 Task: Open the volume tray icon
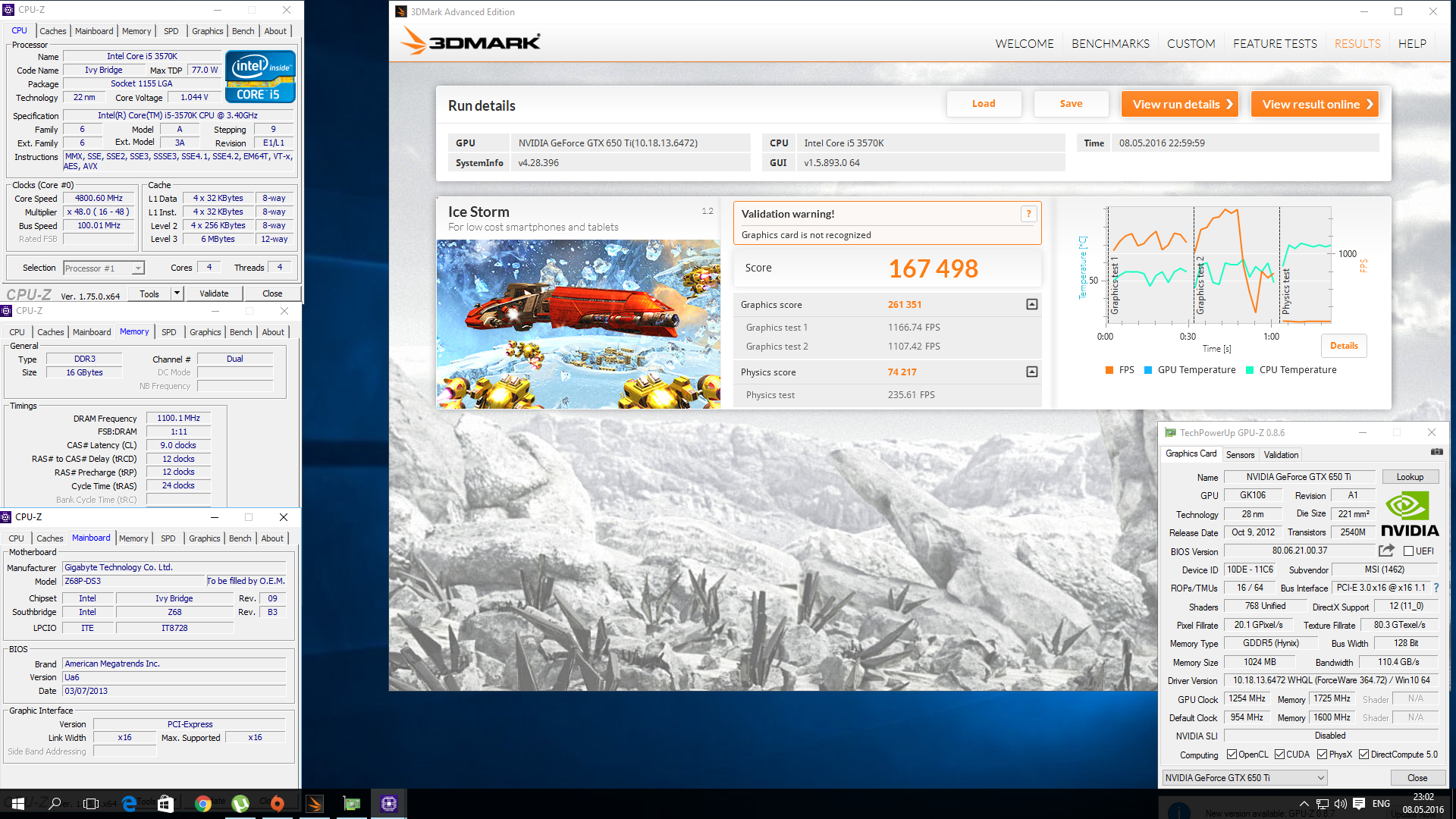coord(1340,804)
